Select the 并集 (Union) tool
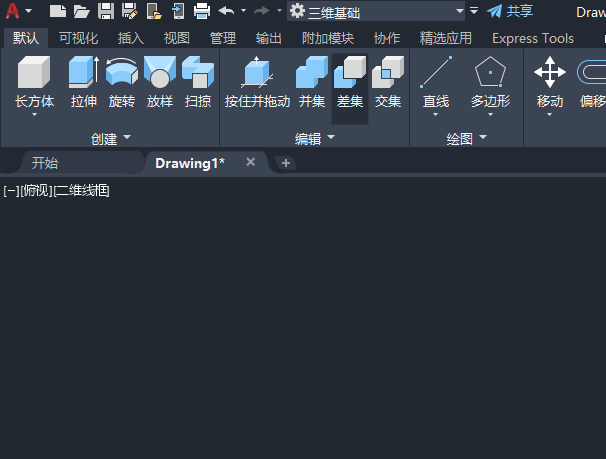 pyautogui.click(x=312, y=82)
